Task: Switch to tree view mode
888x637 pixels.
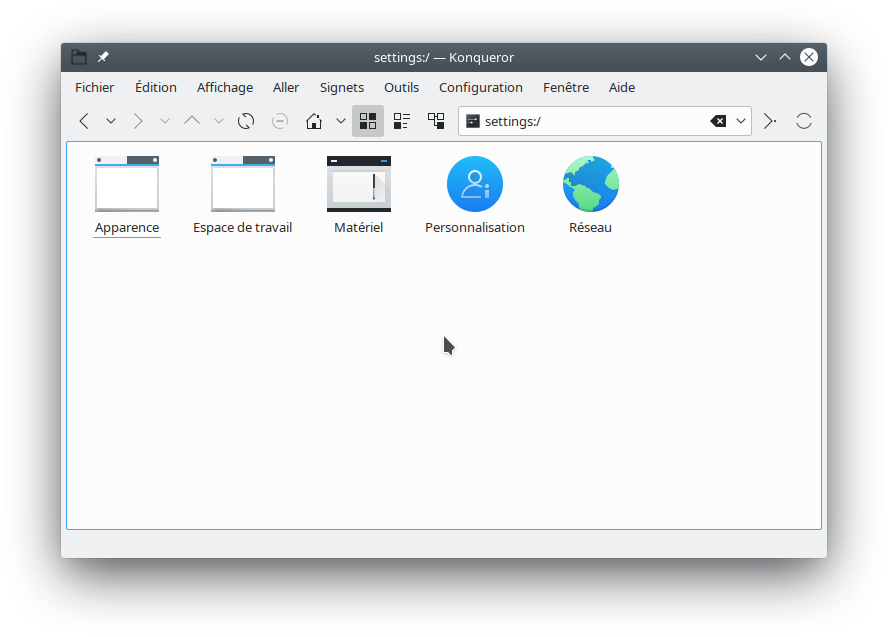Action: coord(436,121)
